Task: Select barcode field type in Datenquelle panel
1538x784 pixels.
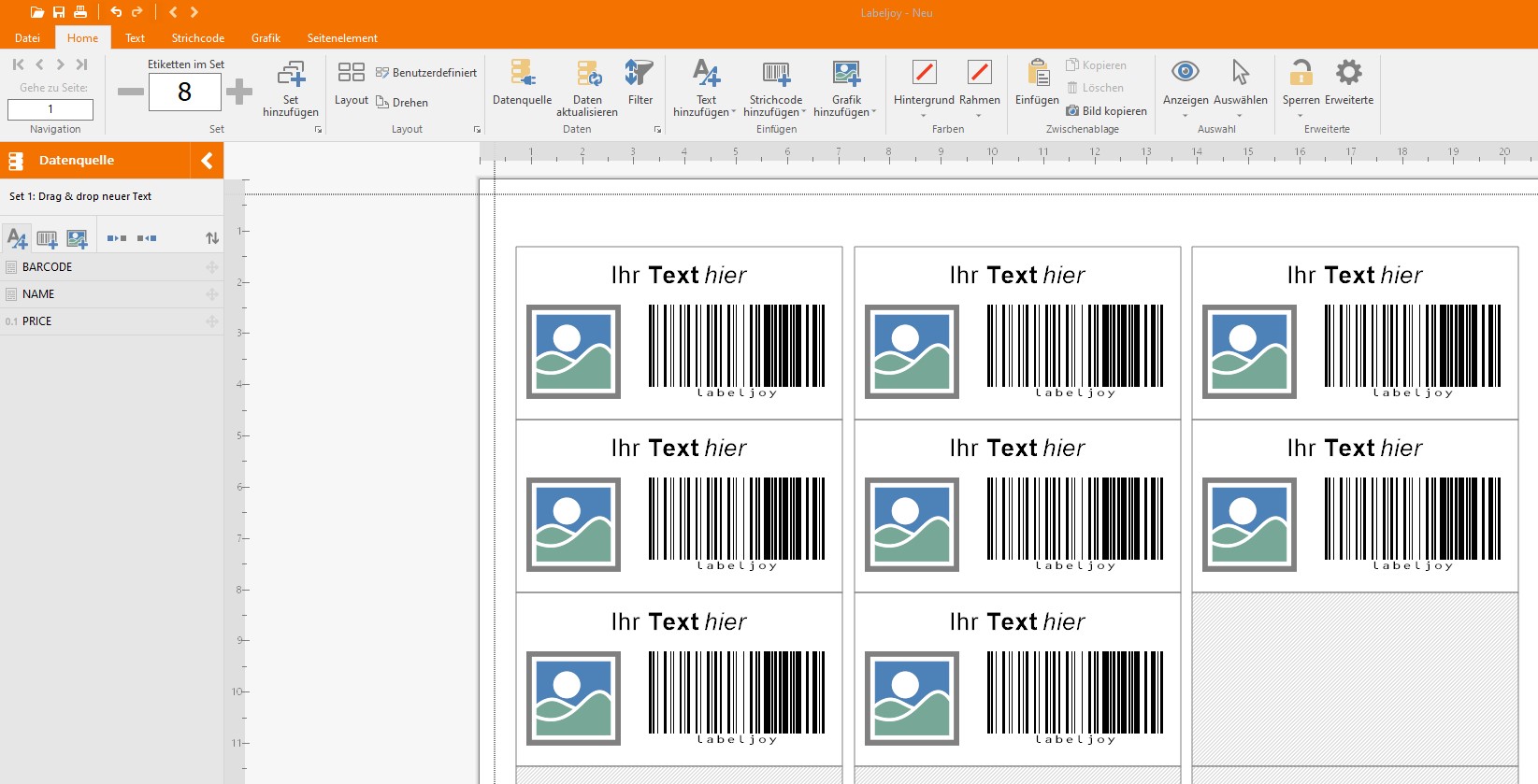Action: pyautogui.click(x=47, y=238)
